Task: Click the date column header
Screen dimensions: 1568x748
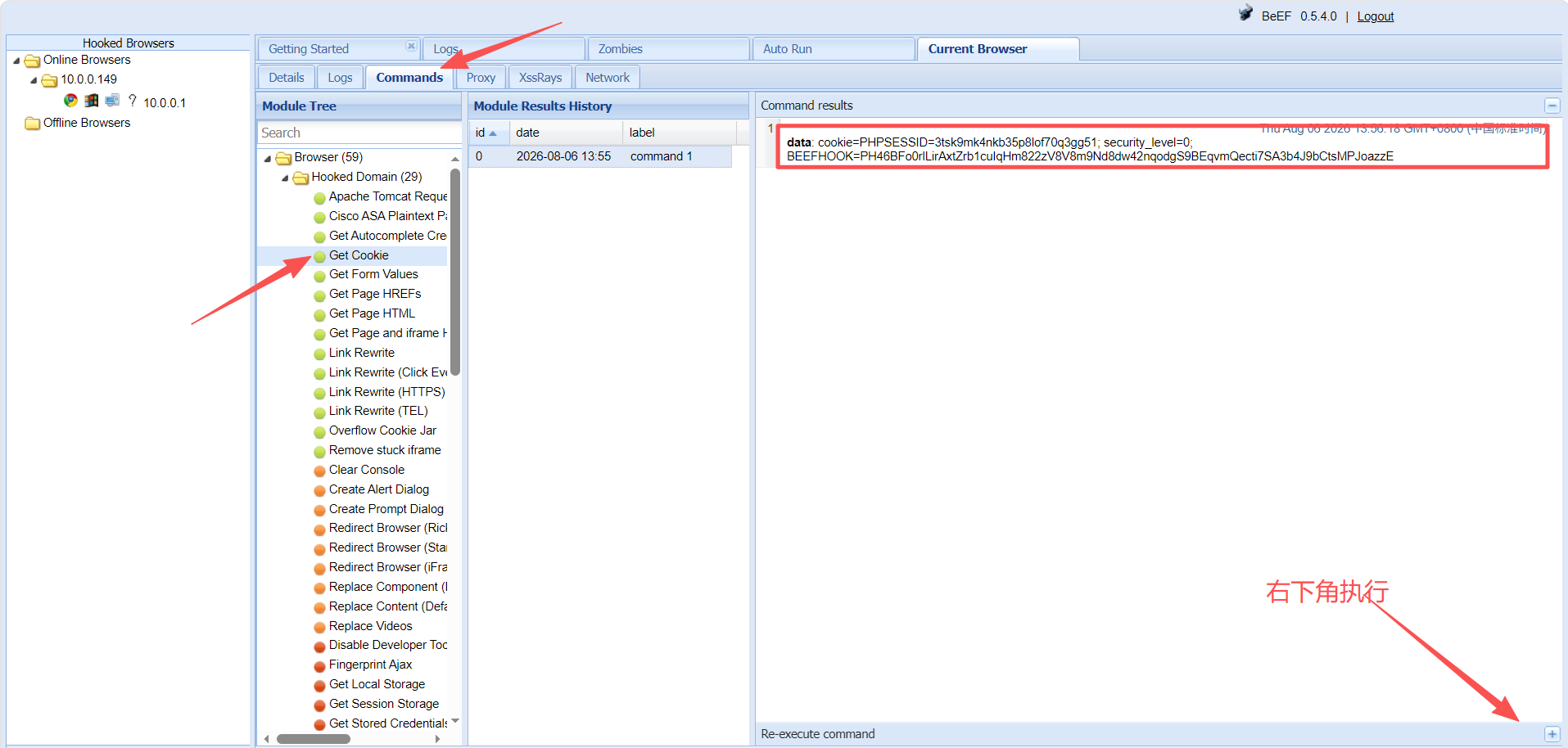Action: coord(566,133)
